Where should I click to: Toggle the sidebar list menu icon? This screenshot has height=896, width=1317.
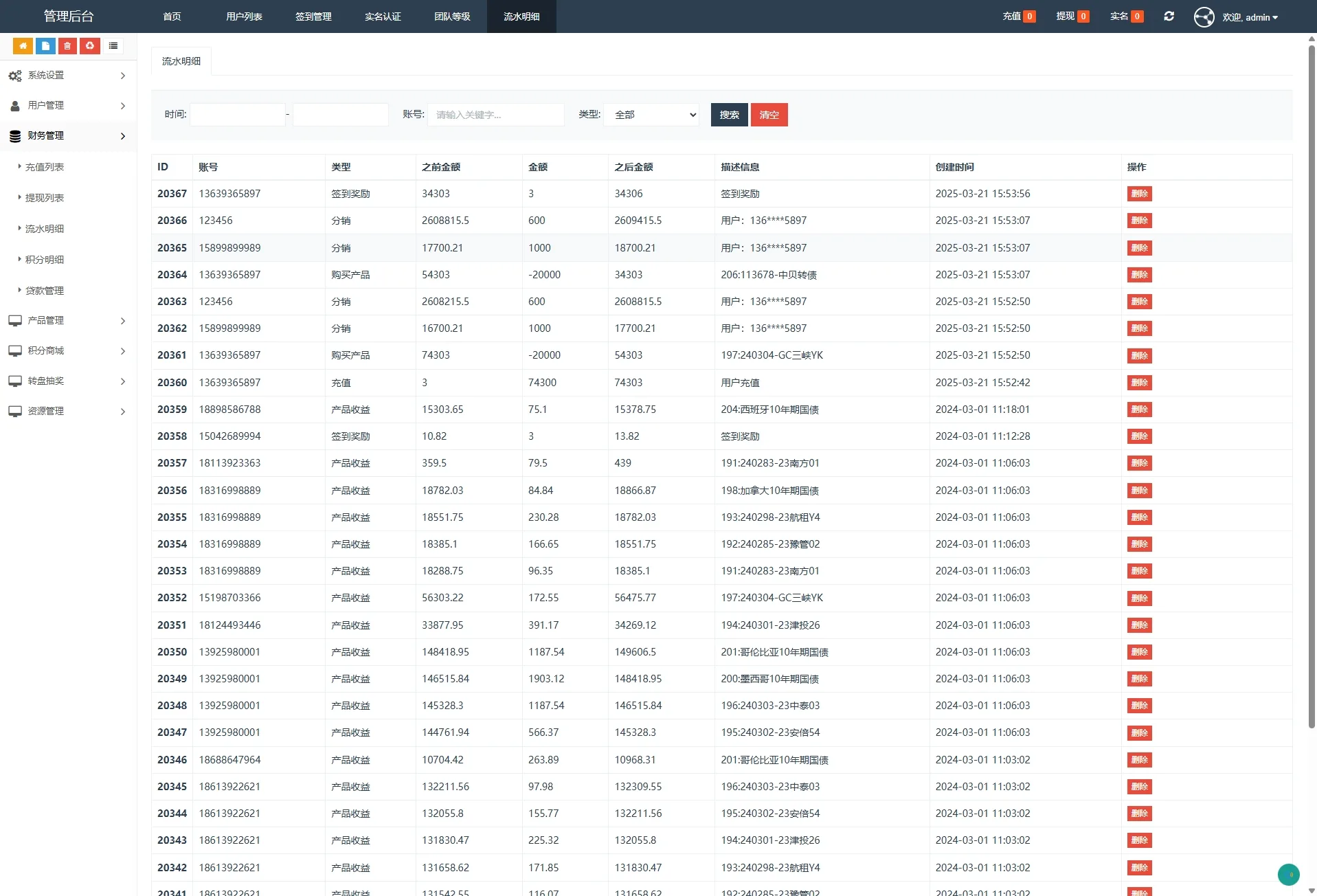[x=113, y=46]
